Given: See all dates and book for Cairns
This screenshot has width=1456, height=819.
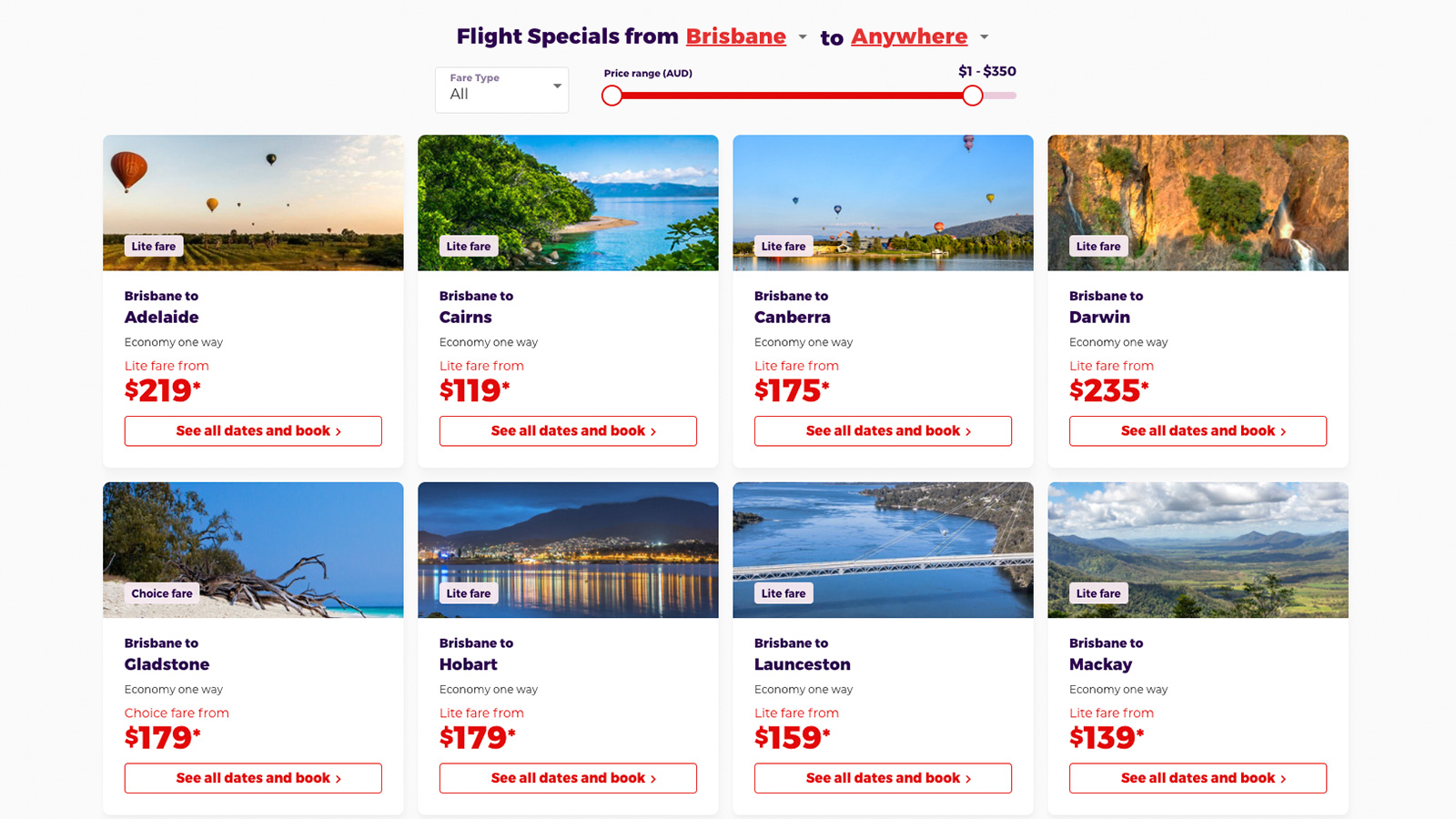Looking at the screenshot, I should coord(568,431).
